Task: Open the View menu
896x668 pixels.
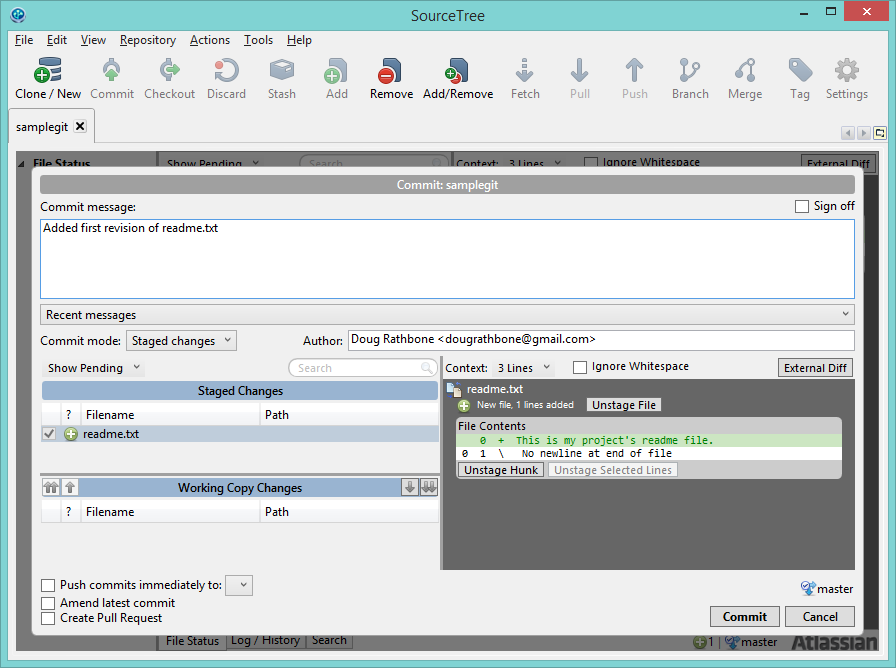Action: click(93, 40)
